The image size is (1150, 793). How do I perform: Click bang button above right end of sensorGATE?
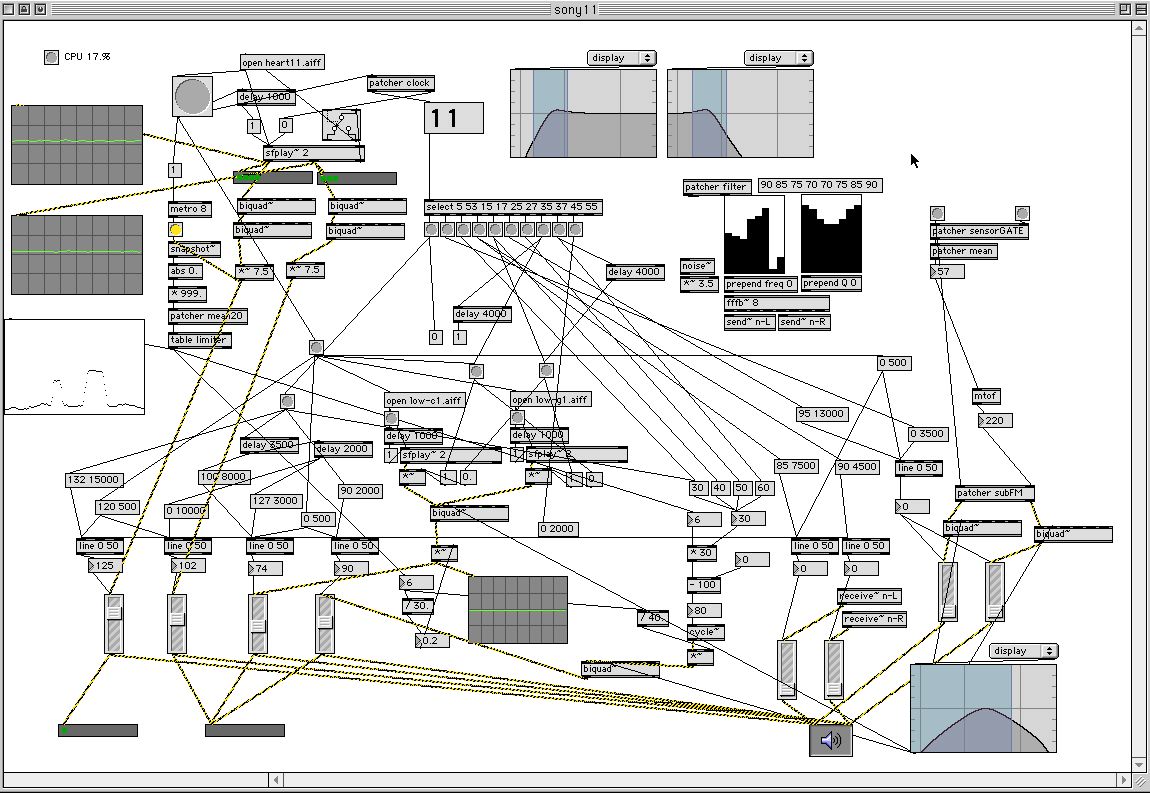tap(1022, 213)
